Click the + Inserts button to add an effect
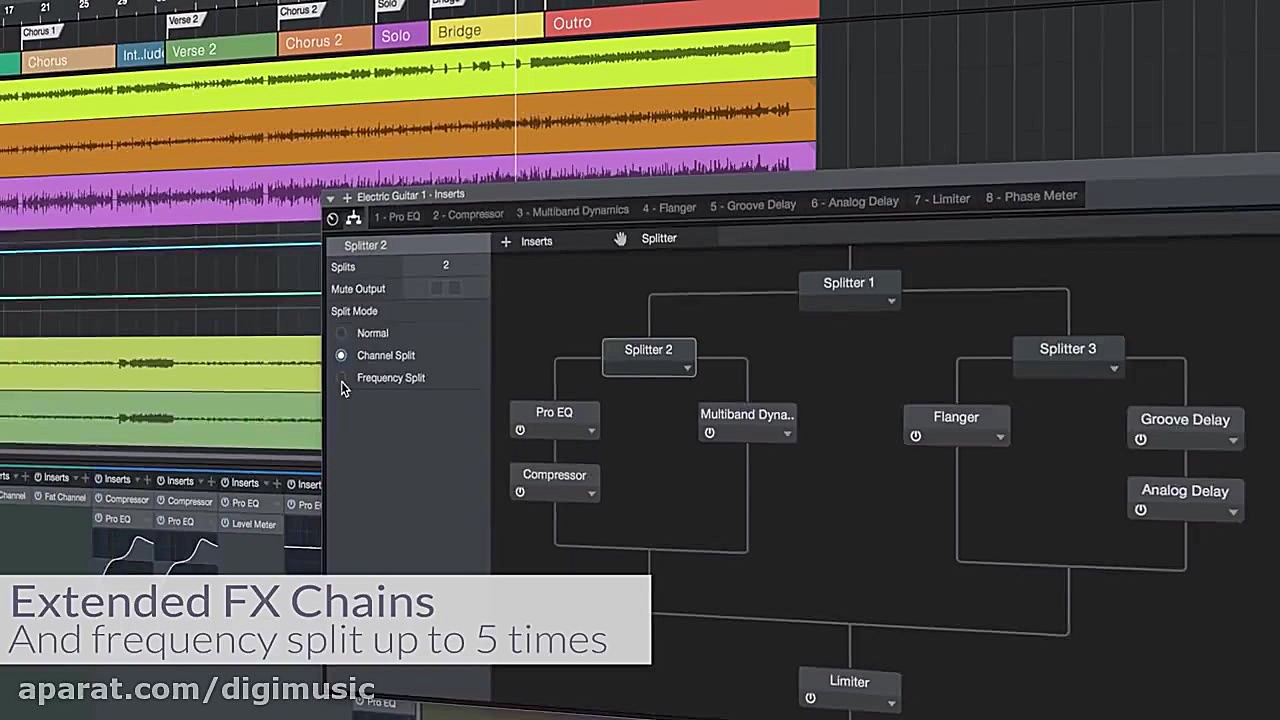 click(x=528, y=241)
